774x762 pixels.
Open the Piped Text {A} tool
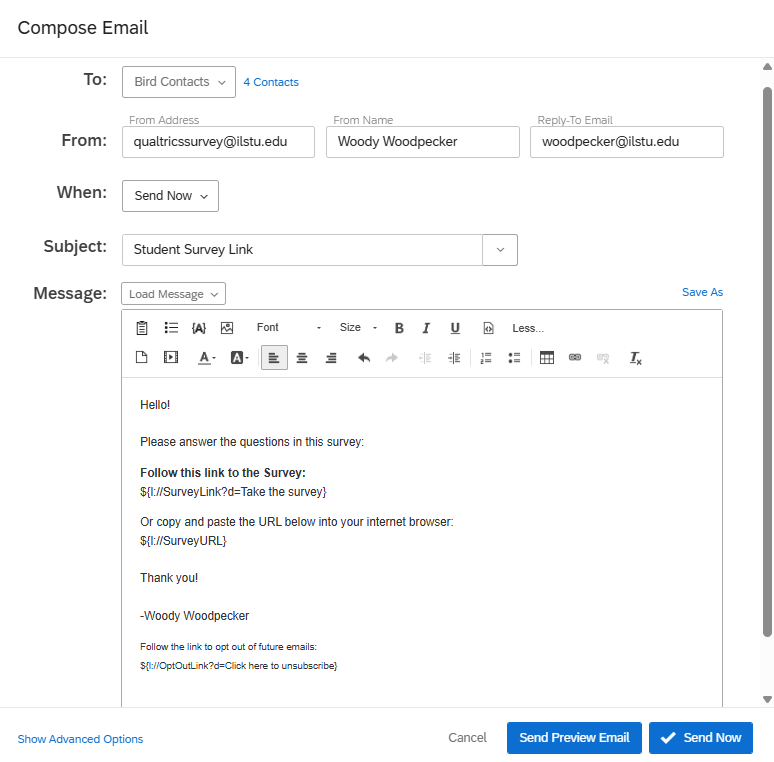pos(199,328)
